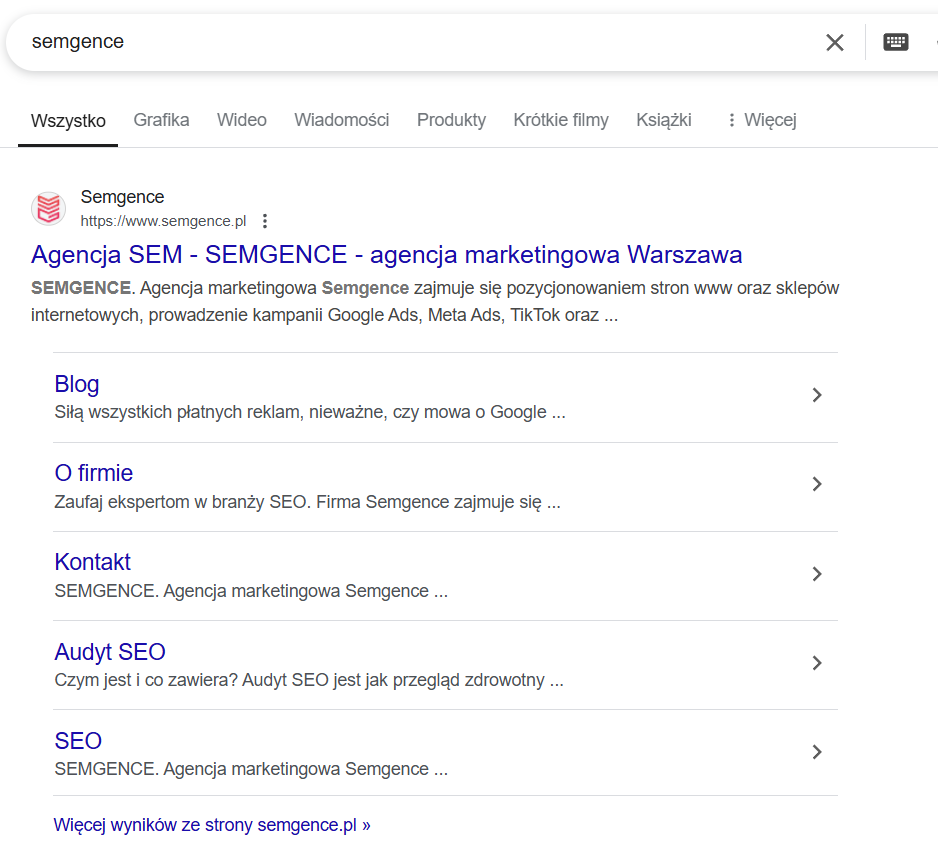The image size is (938, 866).
Task: Go to the Produkty tab
Action: (451, 120)
